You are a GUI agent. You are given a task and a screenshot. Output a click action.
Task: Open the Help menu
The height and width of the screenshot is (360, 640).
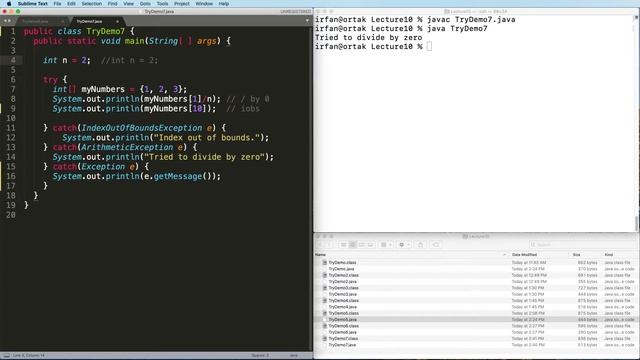point(224,4)
